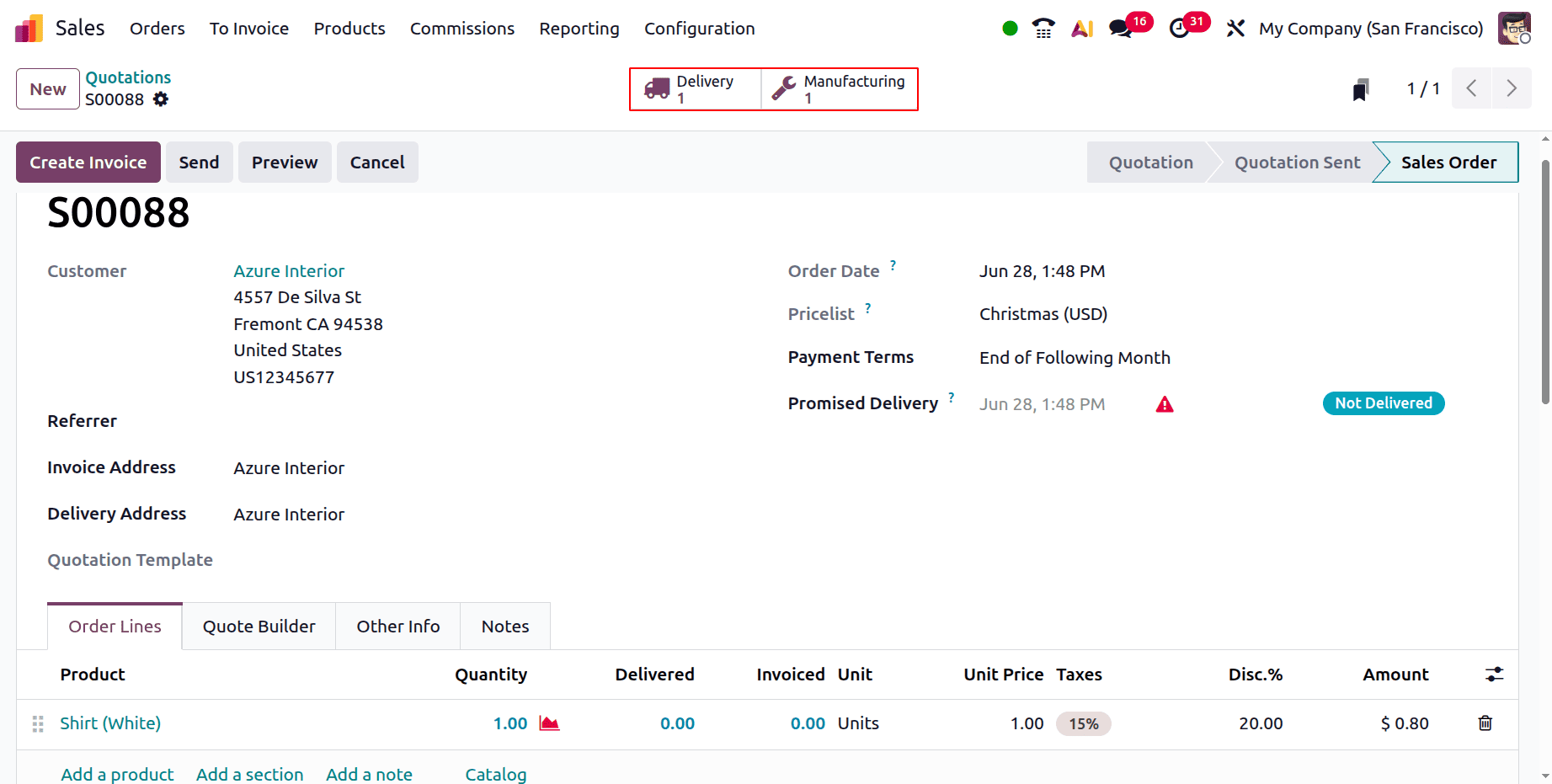Click the Pricelist help question mark
1552x784 pixels.
pyautogui.click(x=868, y=308)
